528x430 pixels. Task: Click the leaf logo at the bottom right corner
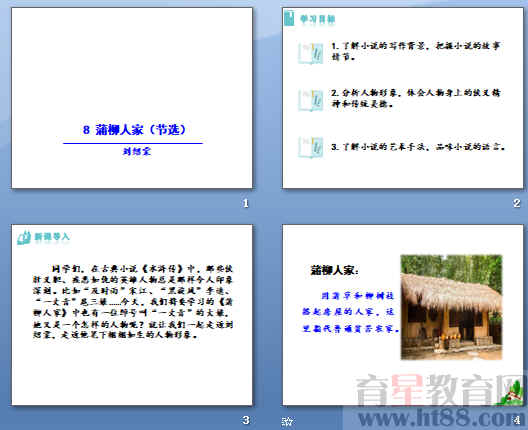click(x=511, y=394)
